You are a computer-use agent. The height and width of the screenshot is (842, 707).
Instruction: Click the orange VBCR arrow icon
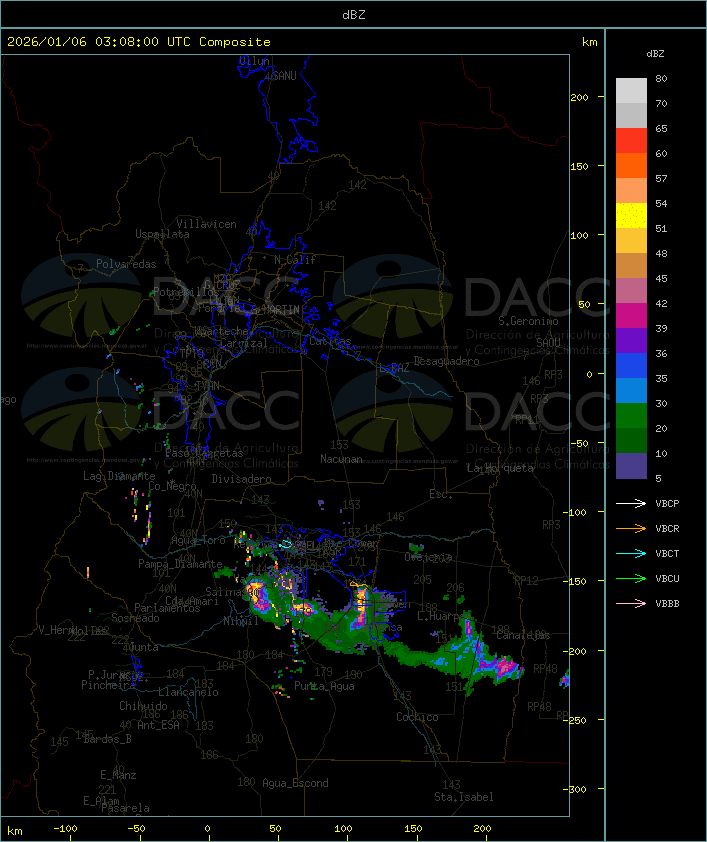(631, 528)
